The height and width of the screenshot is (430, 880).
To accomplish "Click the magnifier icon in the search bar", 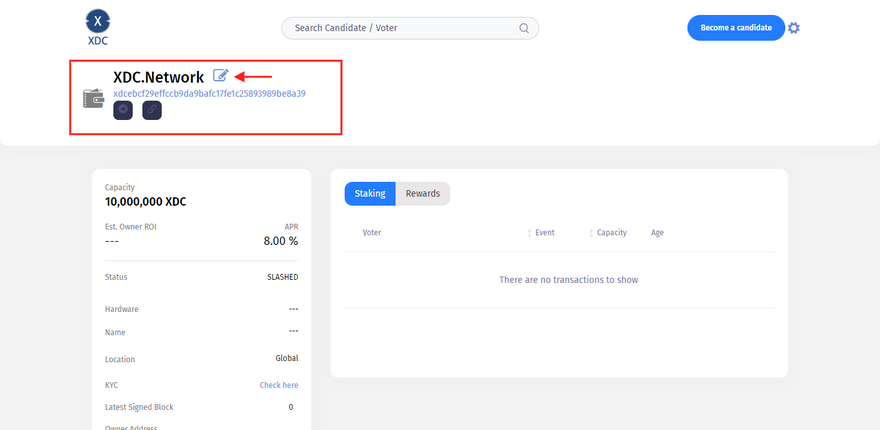I will [524, 28].
